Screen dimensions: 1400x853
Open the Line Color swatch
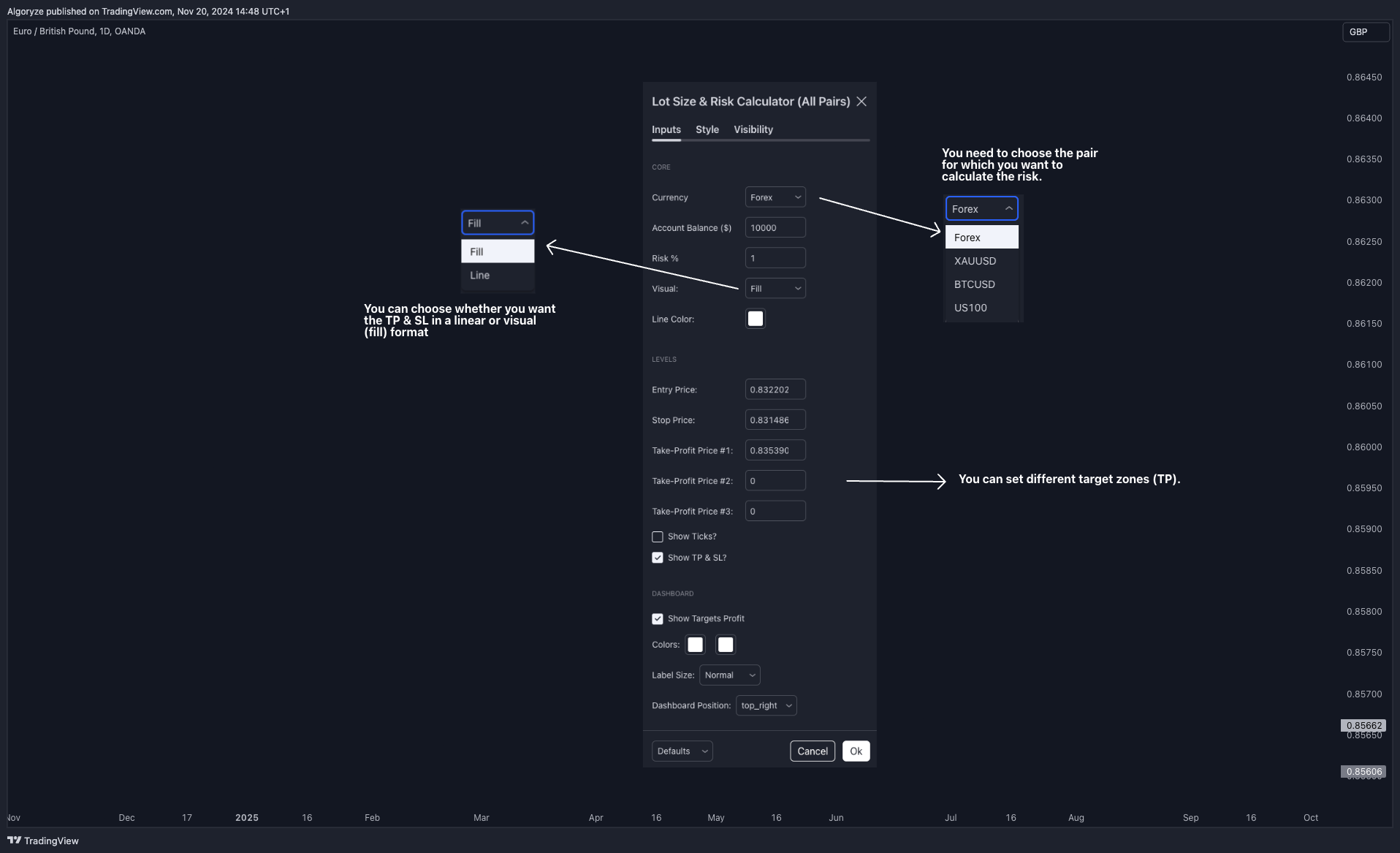(755, 319)
